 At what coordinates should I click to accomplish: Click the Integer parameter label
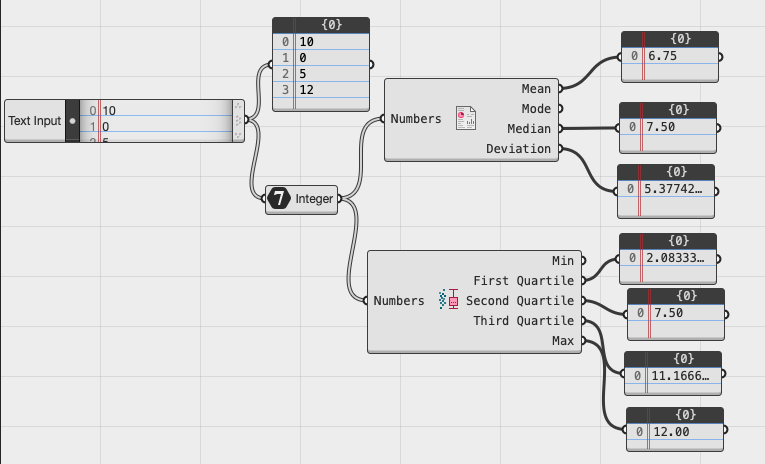[314, 199]
